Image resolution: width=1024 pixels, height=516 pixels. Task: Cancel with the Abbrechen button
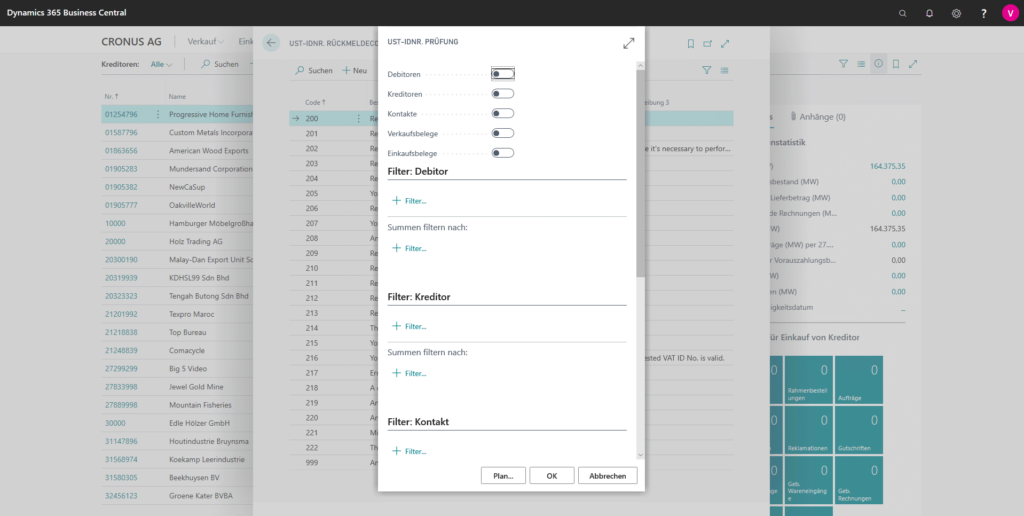[607, 476]
